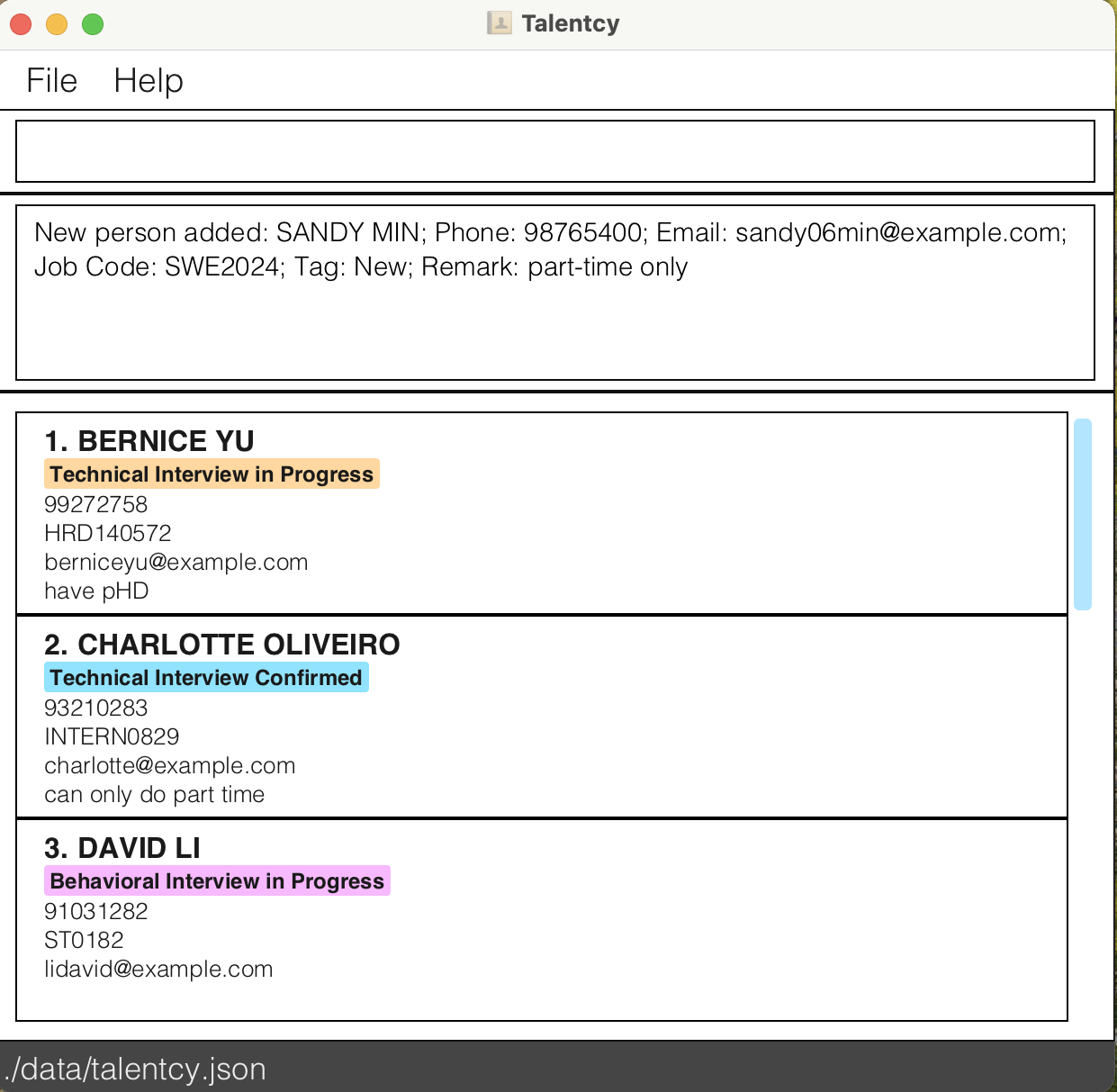1117x1092 pixels.
Task: Click email charlotte@example.com
Action: coord(170,766)
